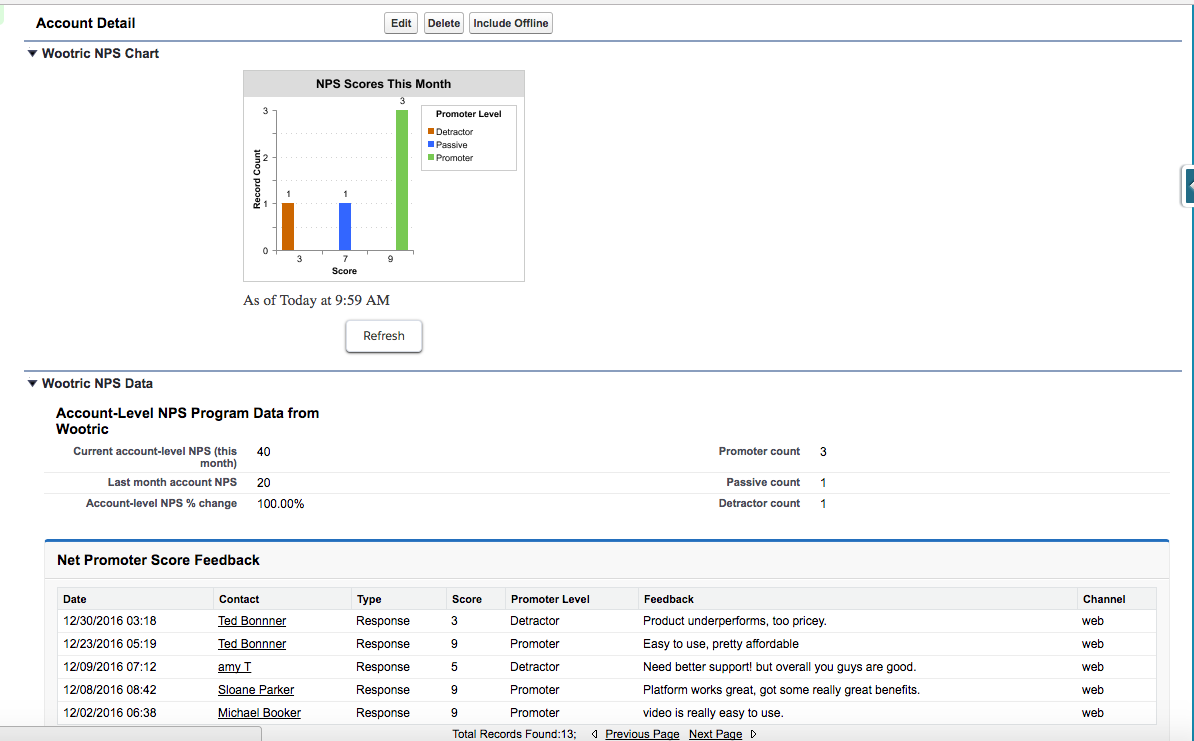Select the 'NPS Scores This Month' chart title

click(x=384, y=84)
